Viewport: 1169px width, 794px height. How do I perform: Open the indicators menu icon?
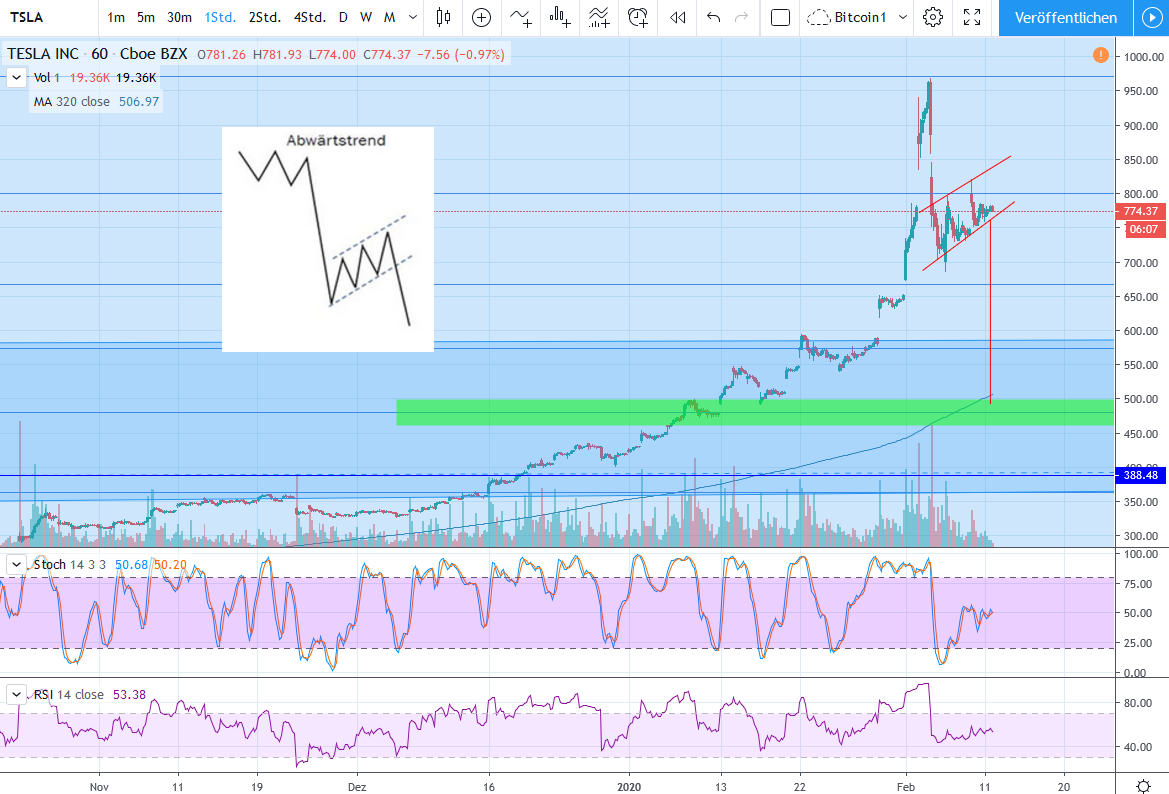521,17
